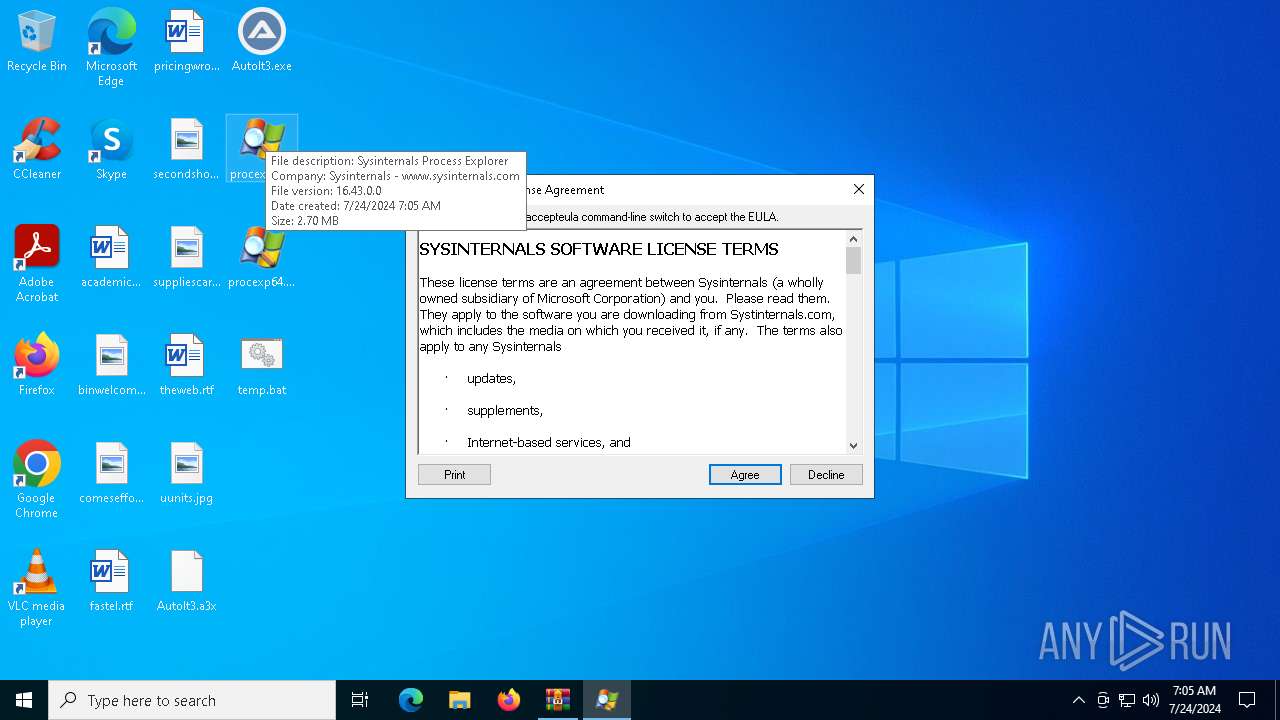Open Firefox from the taskbar

coord(509,700)
